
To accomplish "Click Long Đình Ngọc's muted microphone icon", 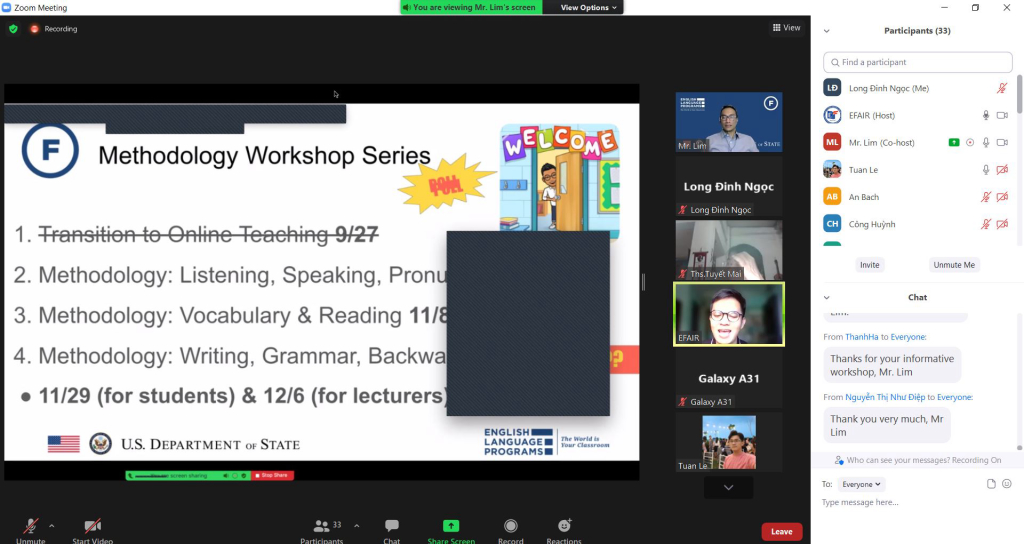I will point(1002,88).
